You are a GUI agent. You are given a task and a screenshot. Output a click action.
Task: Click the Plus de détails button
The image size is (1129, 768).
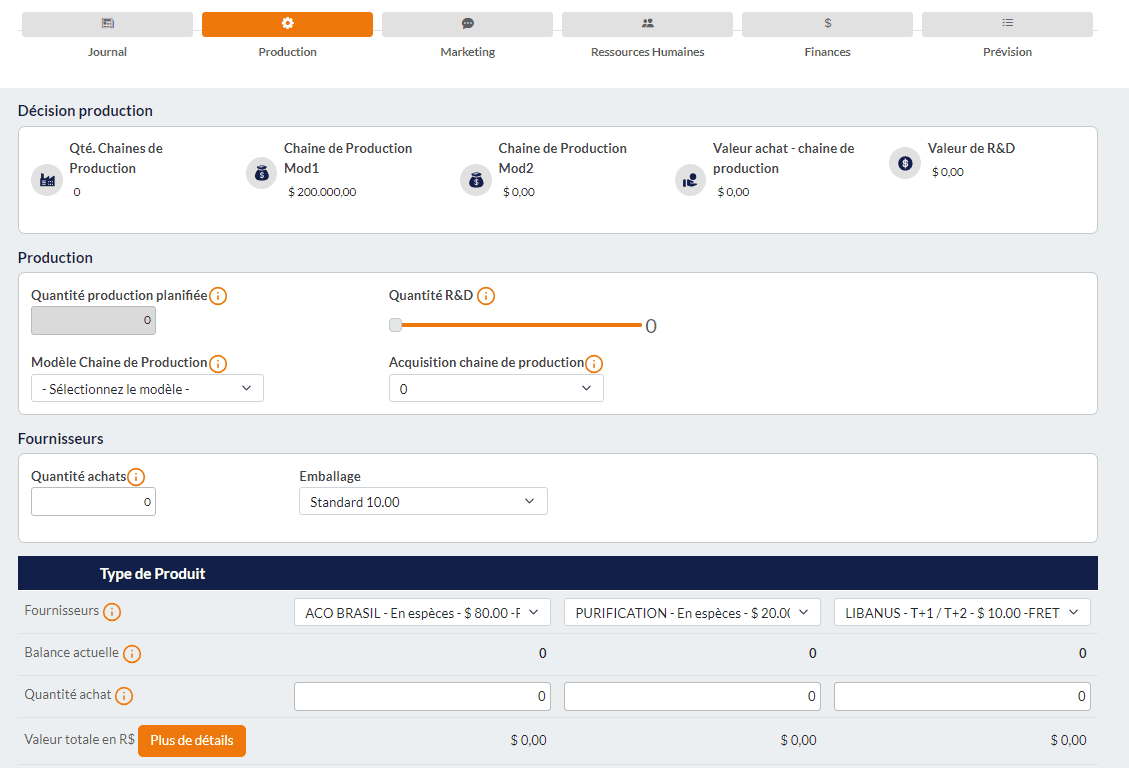(x=191, y=741)
